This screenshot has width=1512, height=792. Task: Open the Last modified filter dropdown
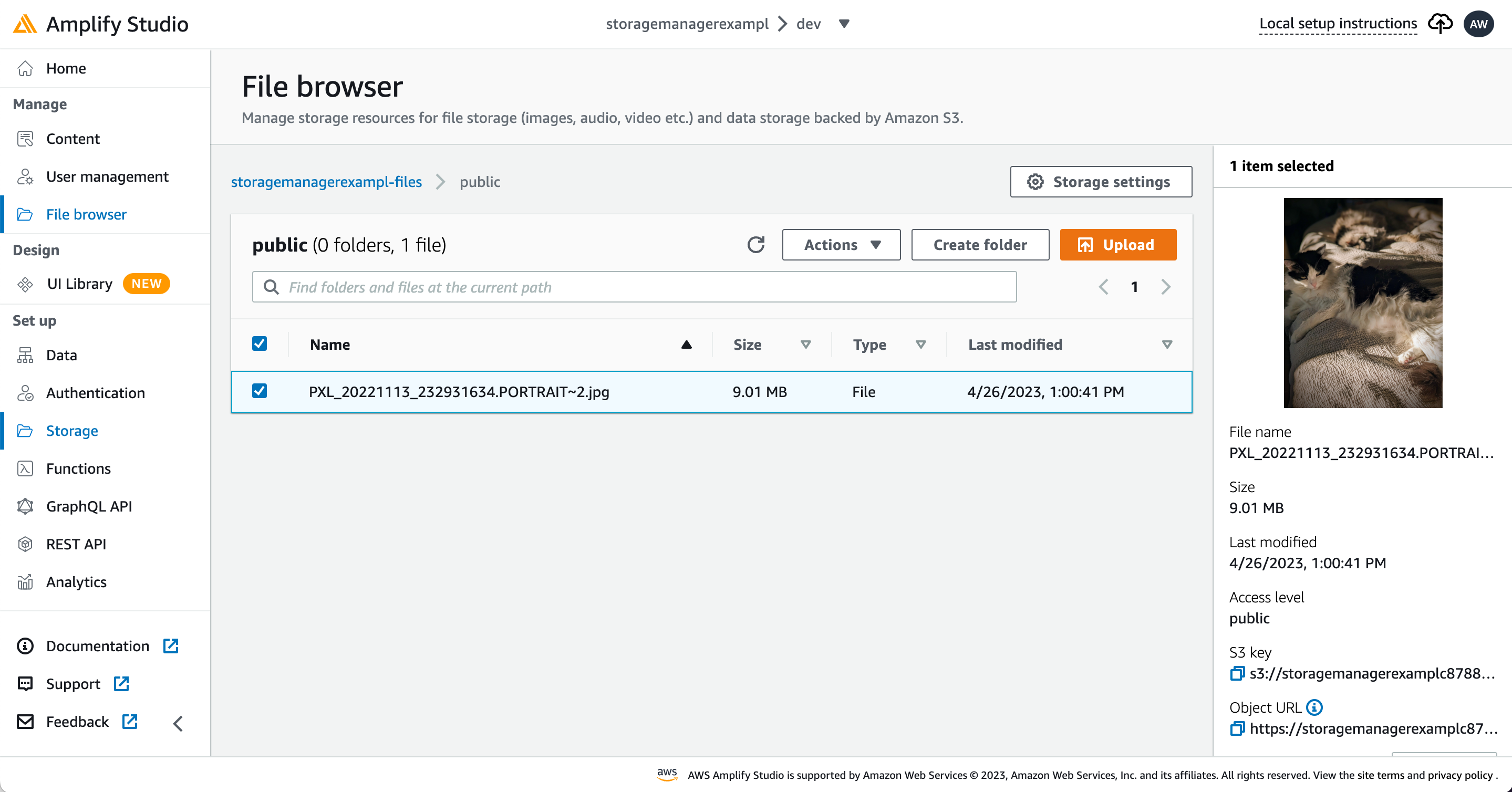click(1167, 345)
